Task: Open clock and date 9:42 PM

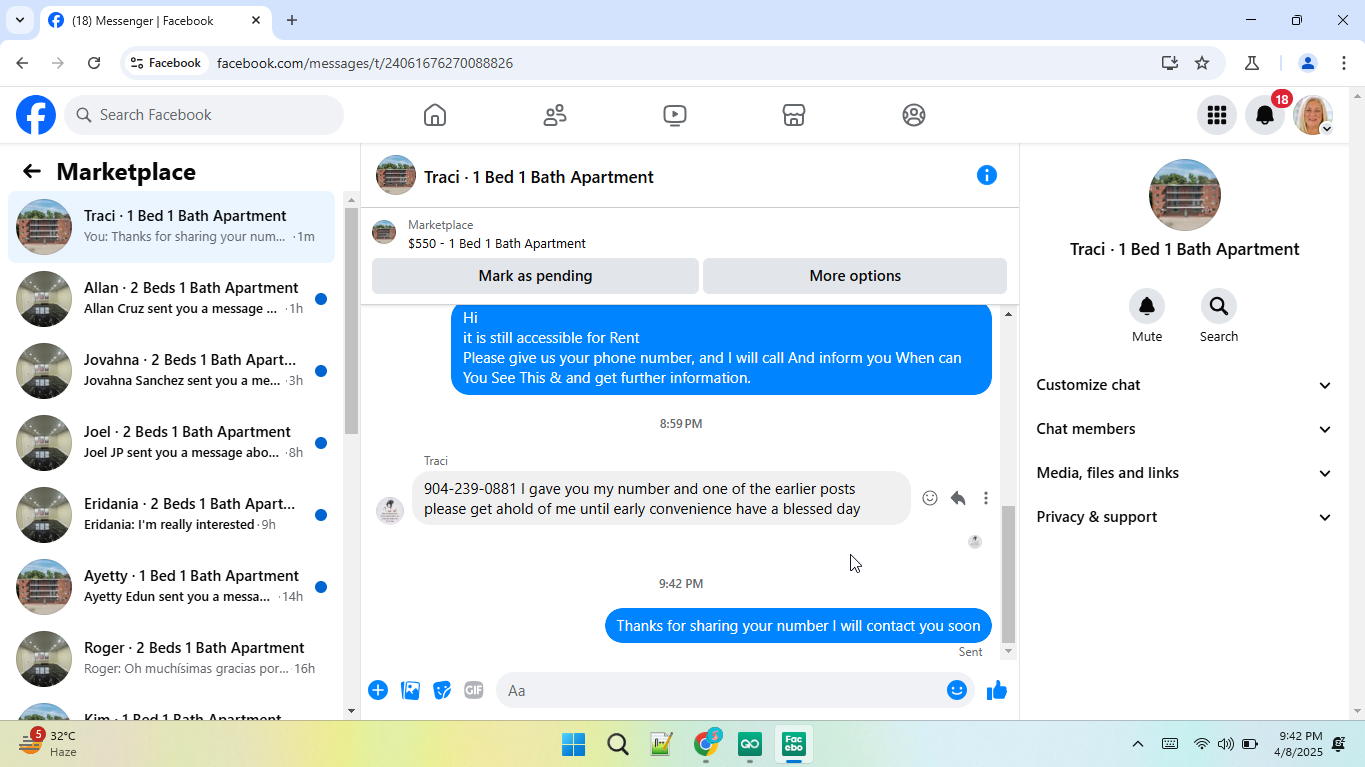Action: [1300, 744]
